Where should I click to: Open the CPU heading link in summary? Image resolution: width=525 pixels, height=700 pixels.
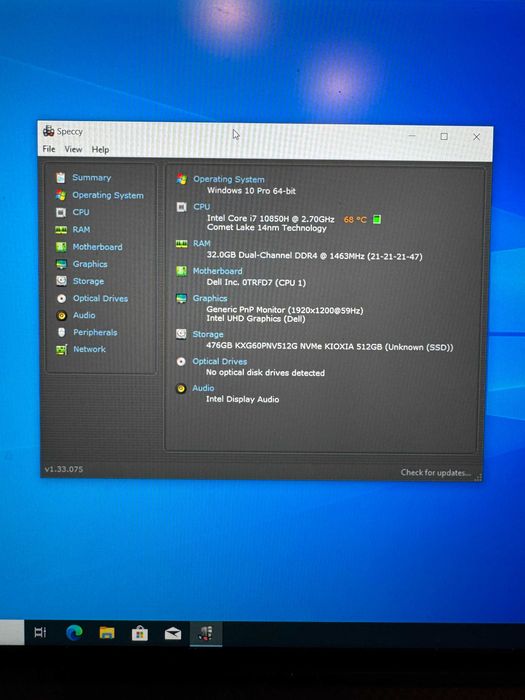[201, 207]
